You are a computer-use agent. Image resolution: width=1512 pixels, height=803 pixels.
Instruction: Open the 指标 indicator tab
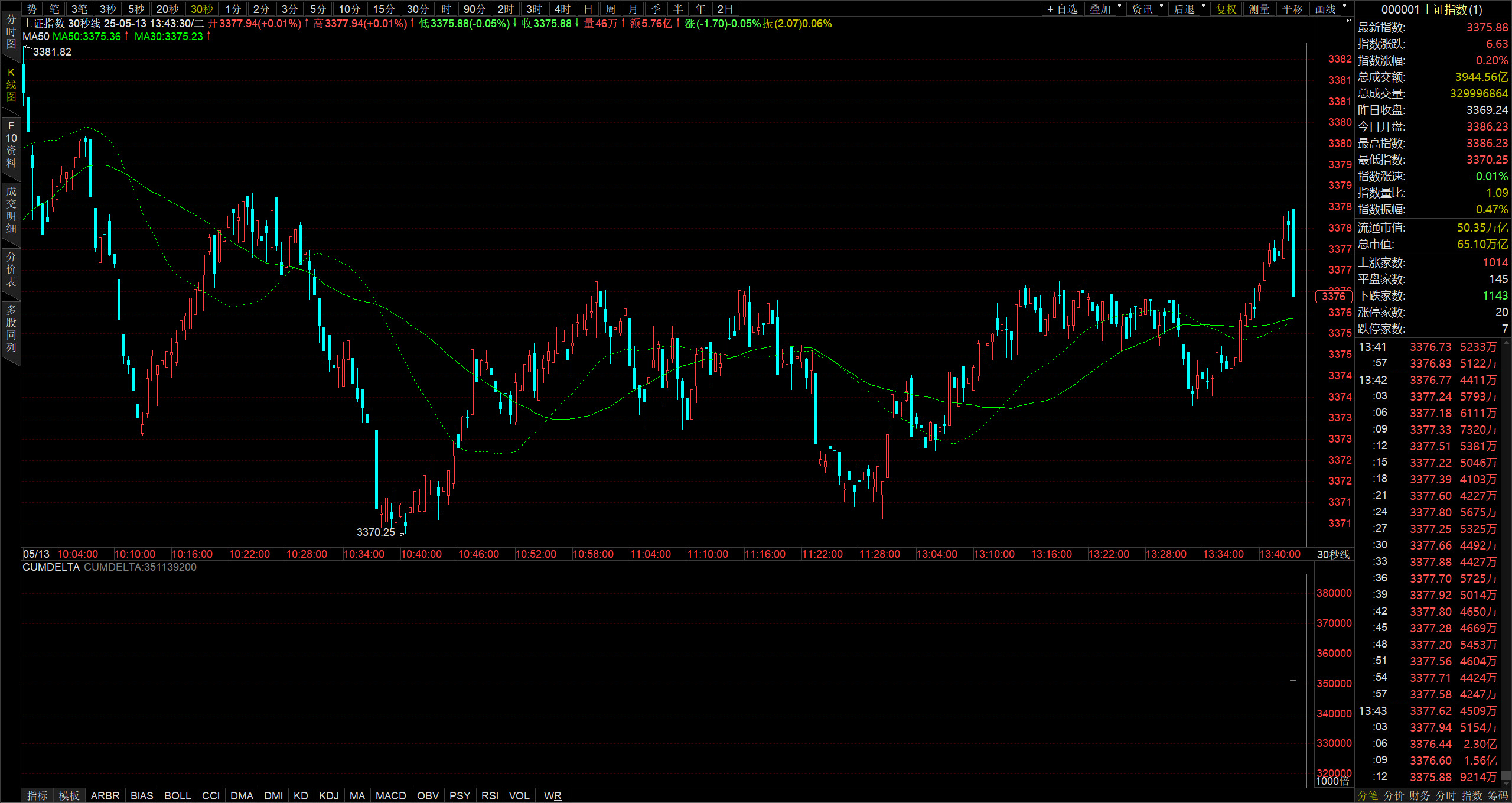pyautogui.click(x=37, y=795)
